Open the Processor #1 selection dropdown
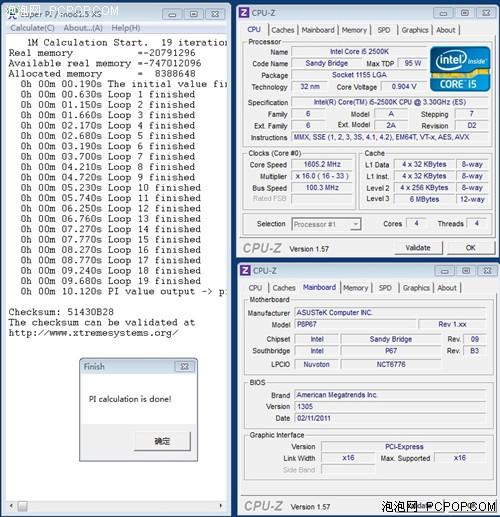500x517 pixels. (x=326, y=224)
